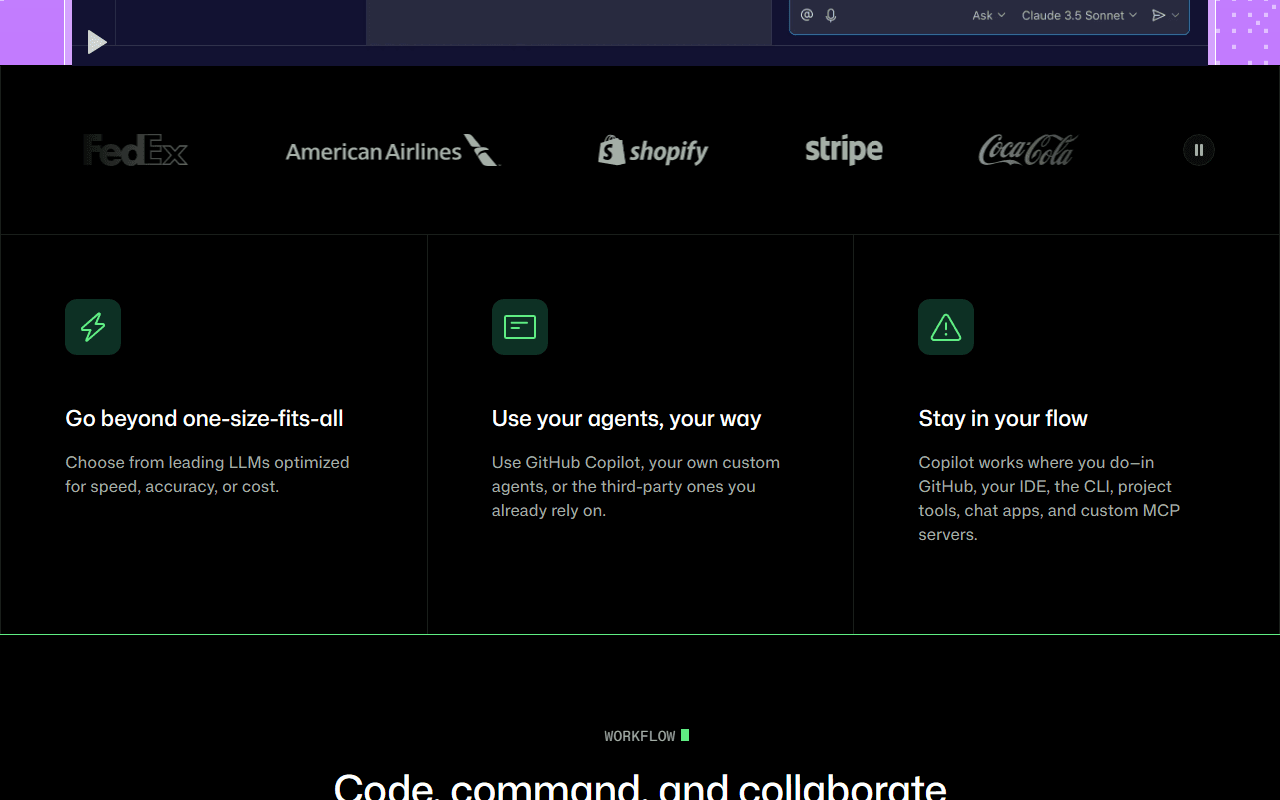Open the Ask mode dropdown
Screen dimensions: 1280x800
click(x=989, y=15)
